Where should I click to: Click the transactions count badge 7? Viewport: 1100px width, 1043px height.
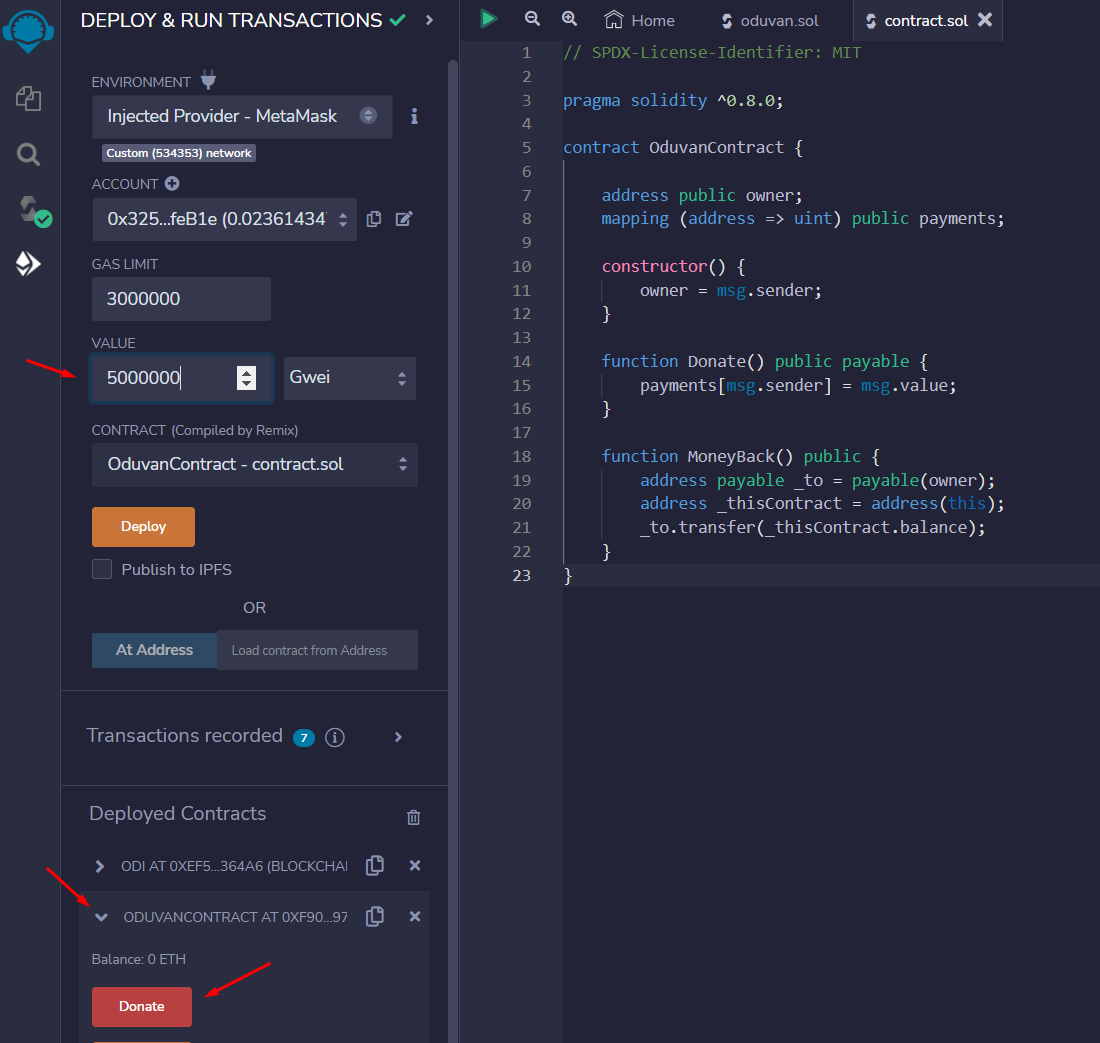304,737
